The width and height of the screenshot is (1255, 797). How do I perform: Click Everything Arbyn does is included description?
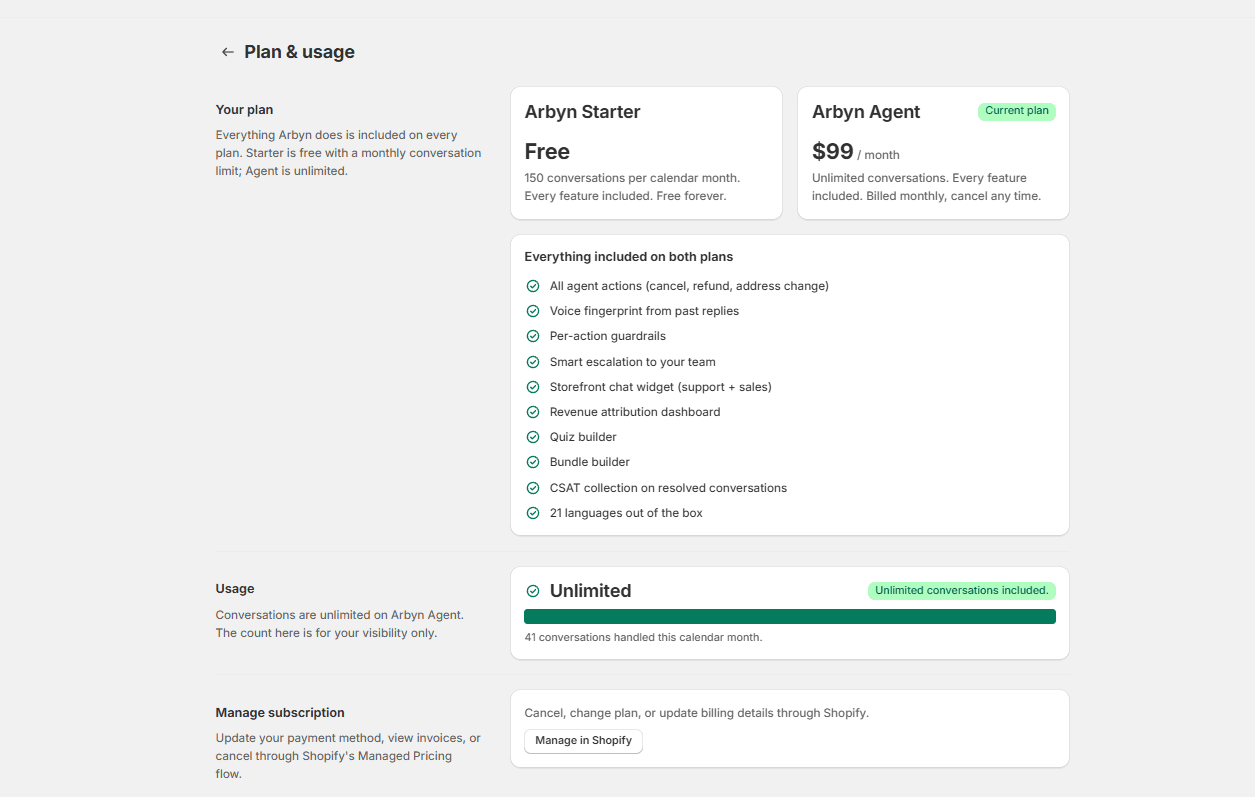pos(348,153)
